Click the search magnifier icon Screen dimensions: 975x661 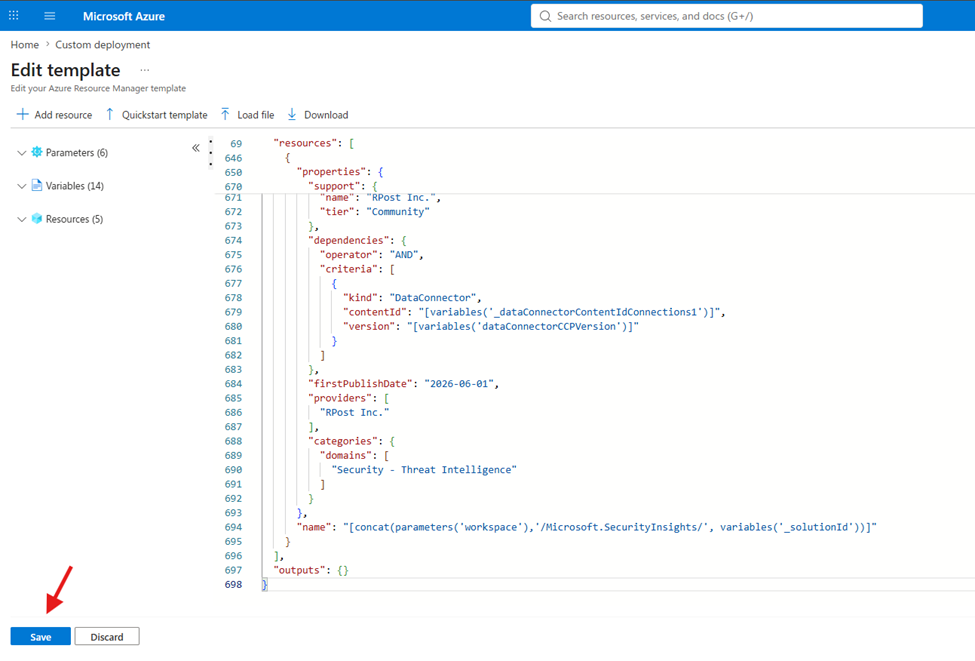545,16
